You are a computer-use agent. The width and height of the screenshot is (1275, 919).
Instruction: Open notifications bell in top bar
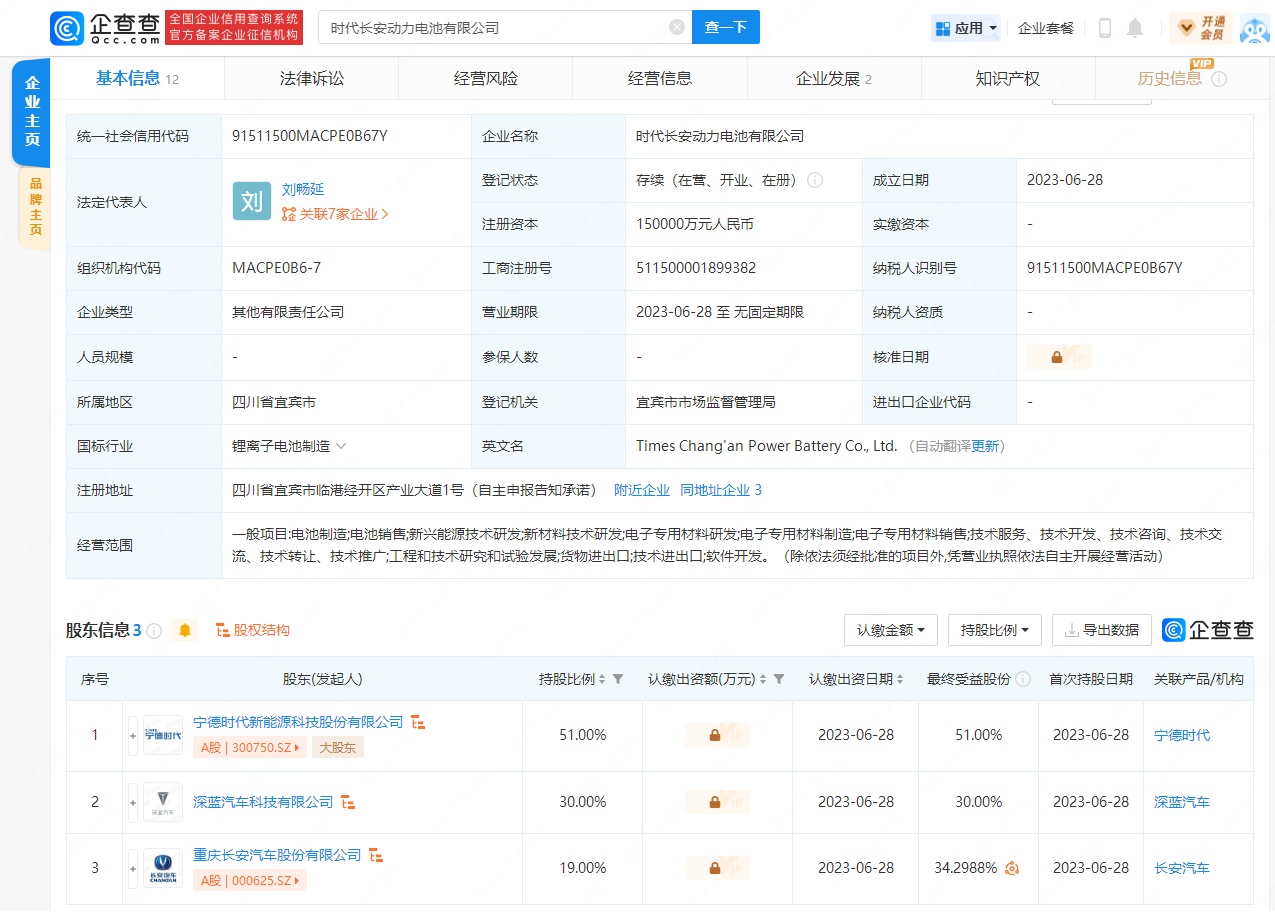coord(1135,28)
